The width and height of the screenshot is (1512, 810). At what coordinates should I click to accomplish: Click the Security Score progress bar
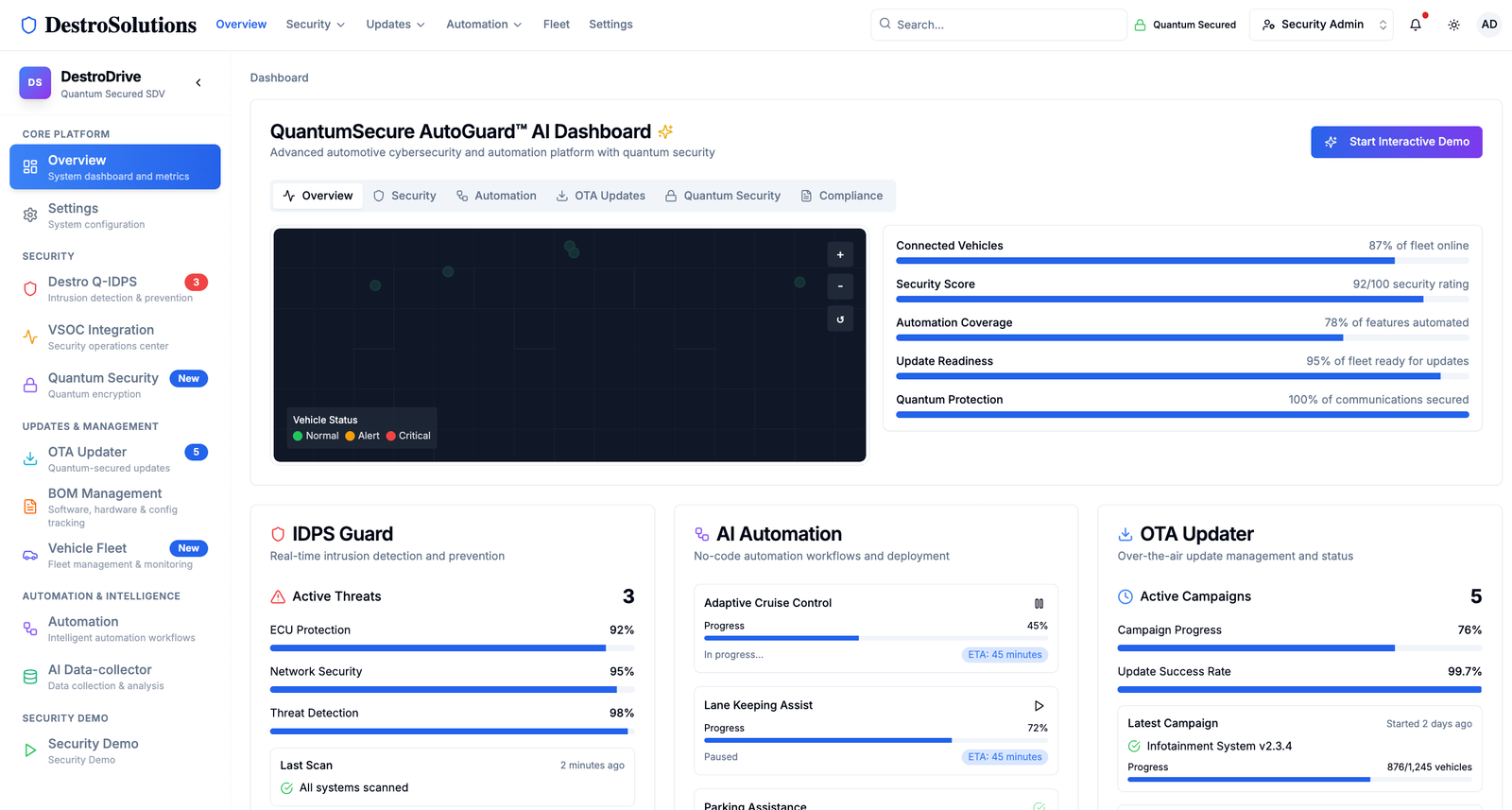1182,300
